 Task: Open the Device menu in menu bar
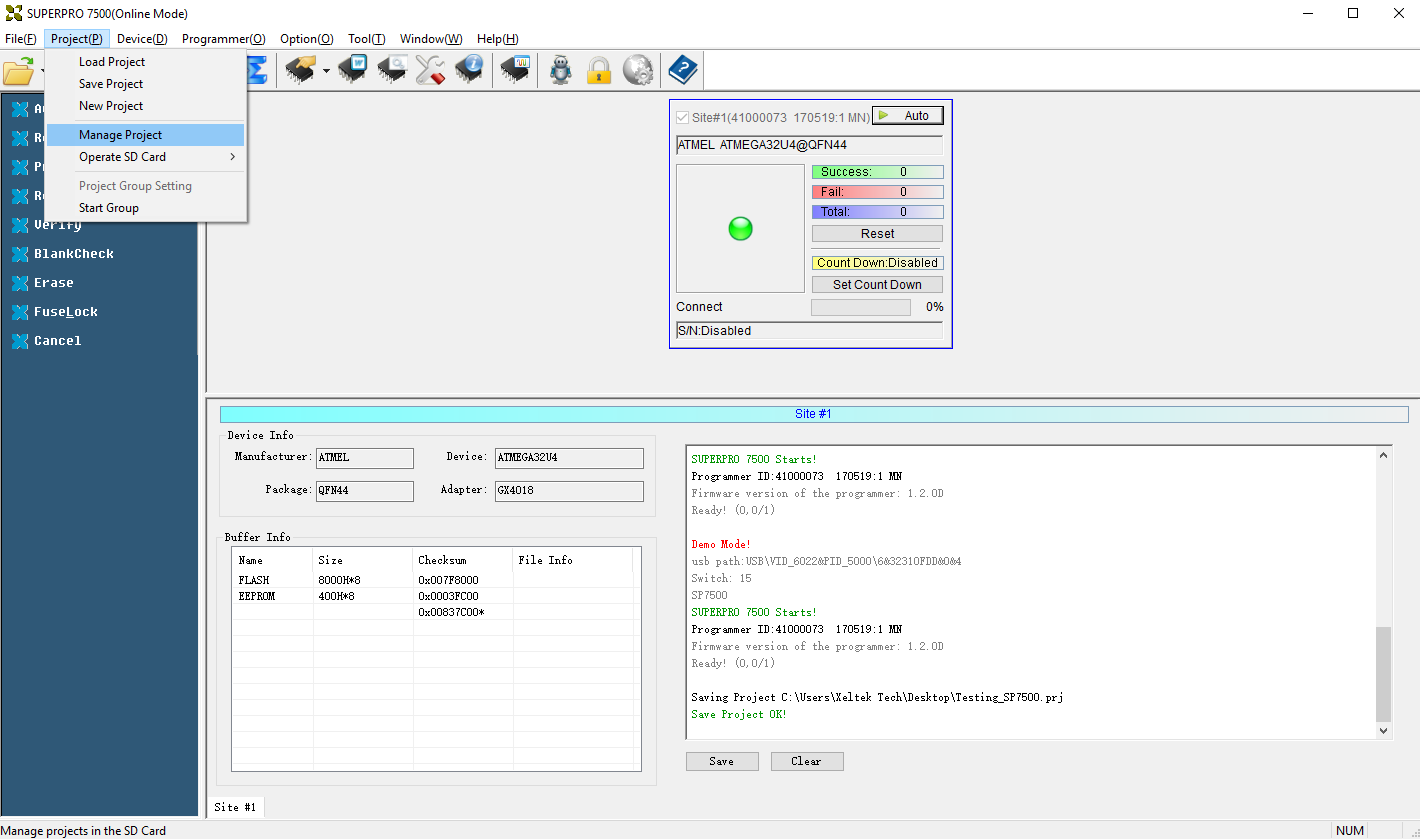(x=142, y=39)
